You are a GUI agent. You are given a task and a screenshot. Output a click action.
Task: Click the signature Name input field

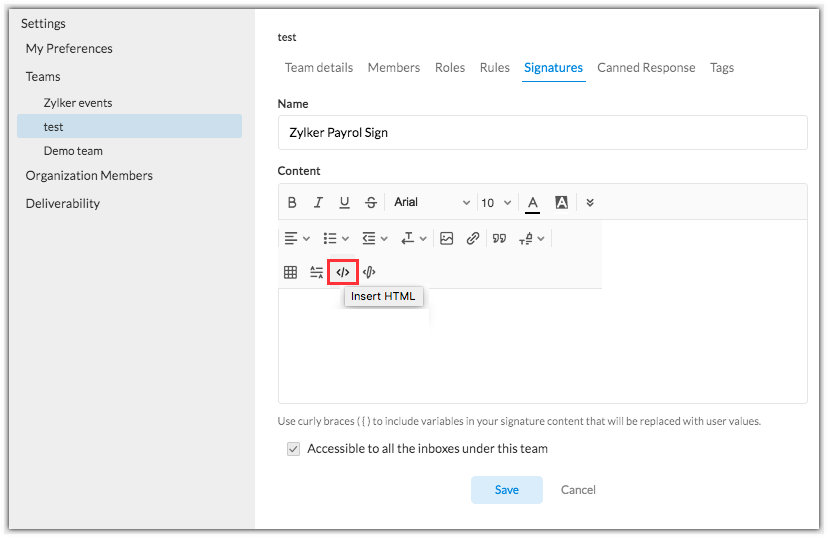[x=542, y=133]
